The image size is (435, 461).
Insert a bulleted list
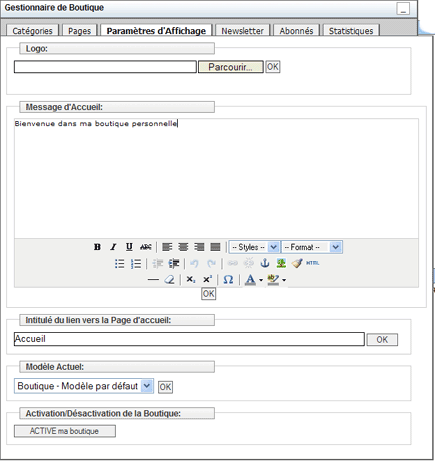point(119,264)
